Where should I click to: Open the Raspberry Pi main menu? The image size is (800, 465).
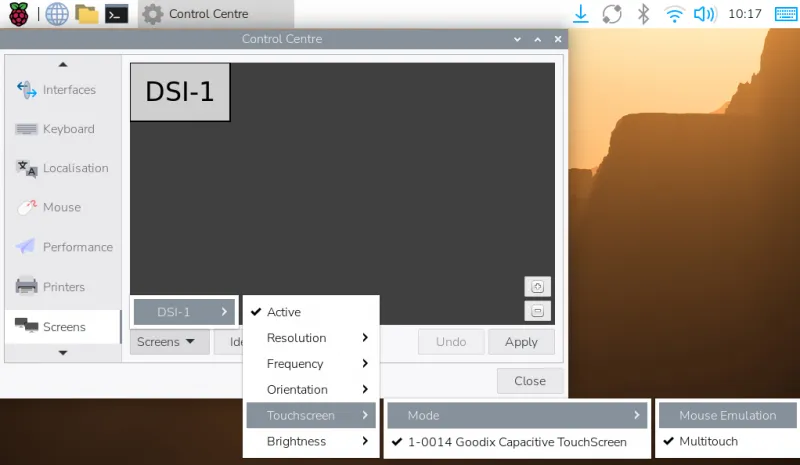pyautogui.click(x=19, y=14)
